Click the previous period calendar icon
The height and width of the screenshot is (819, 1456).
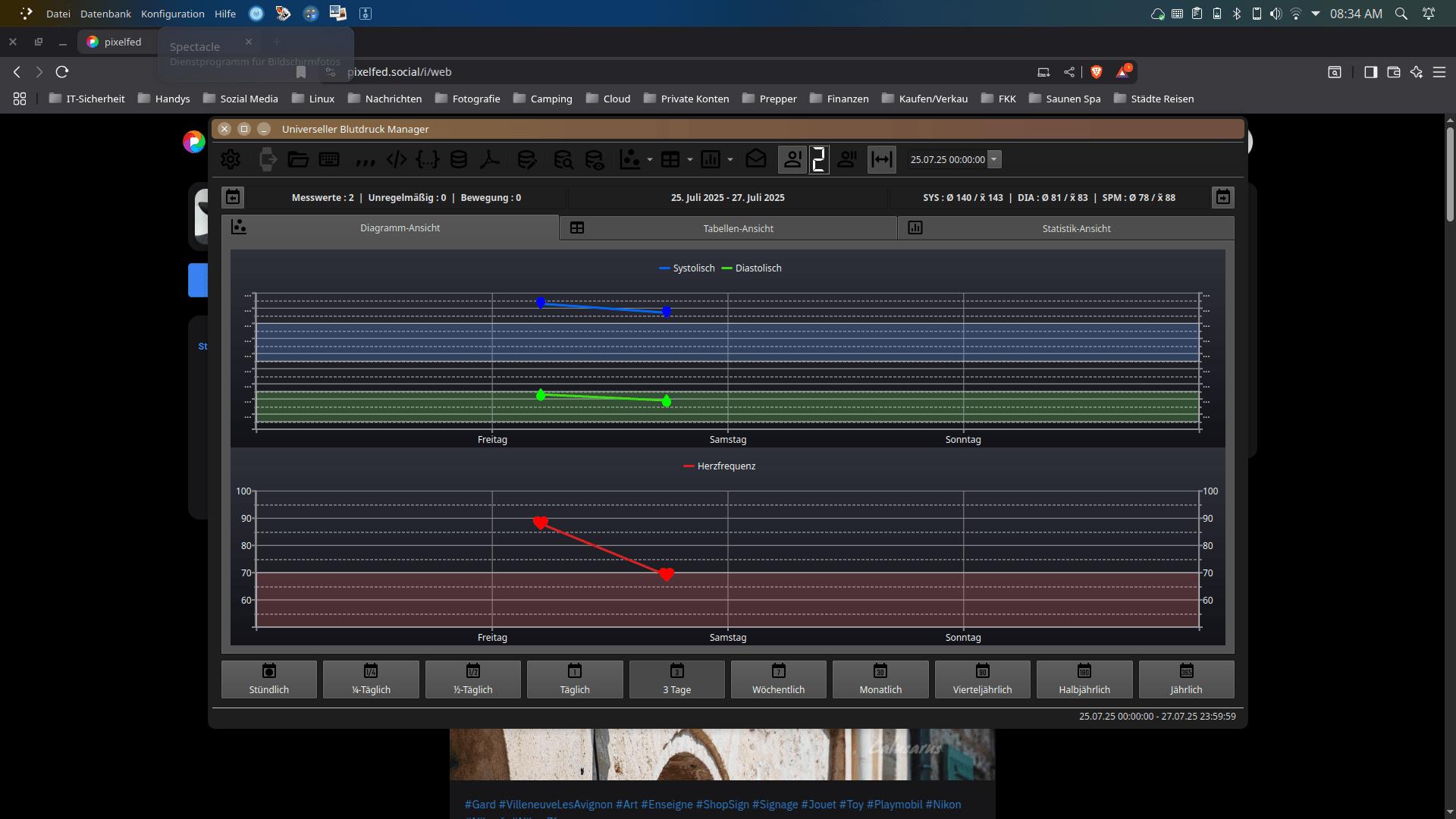[233, 197]
